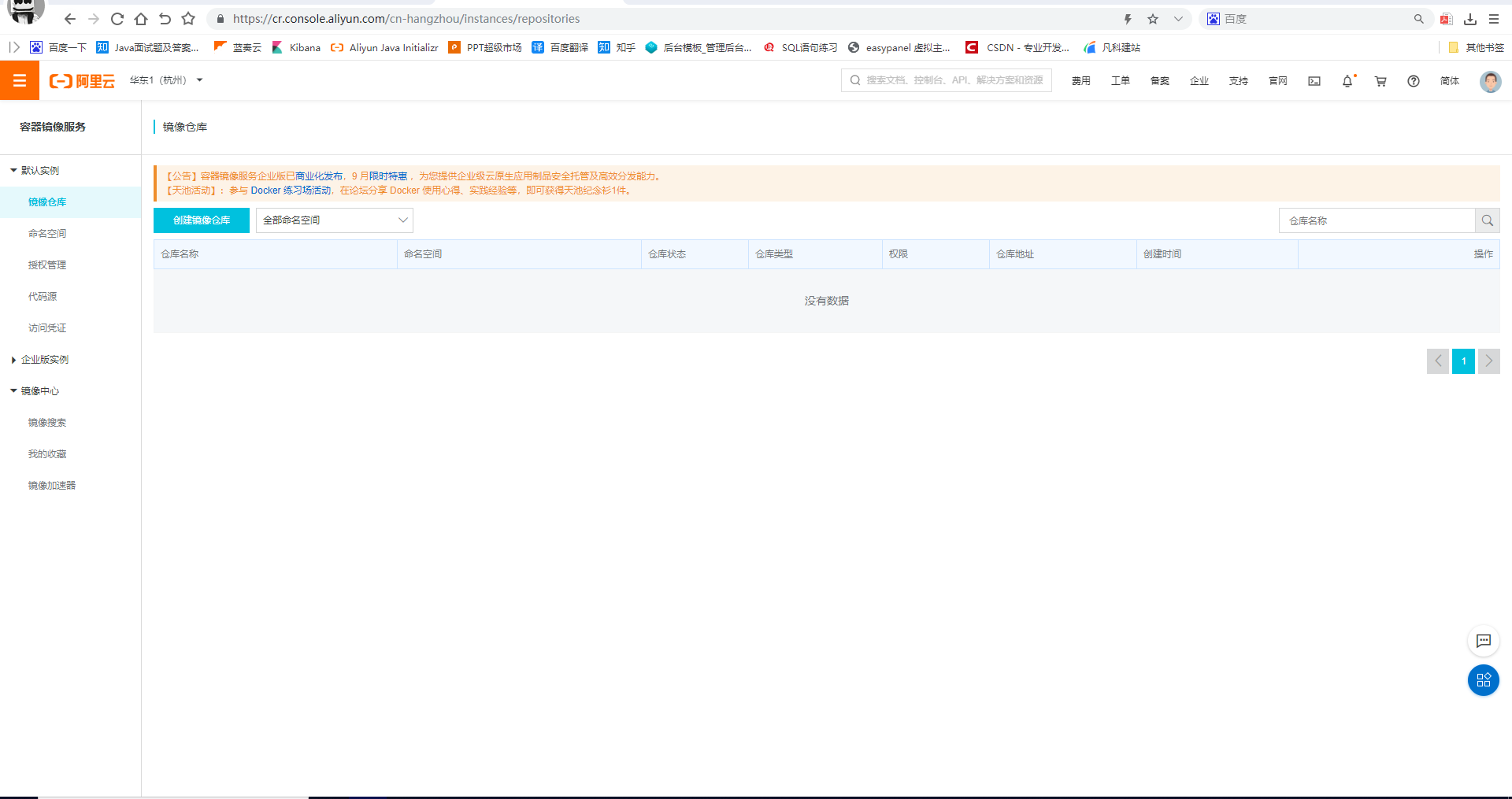This screenshot has height=799, width=1512.
Task: Click the repository search magnifier icon
Action: 1487,220
